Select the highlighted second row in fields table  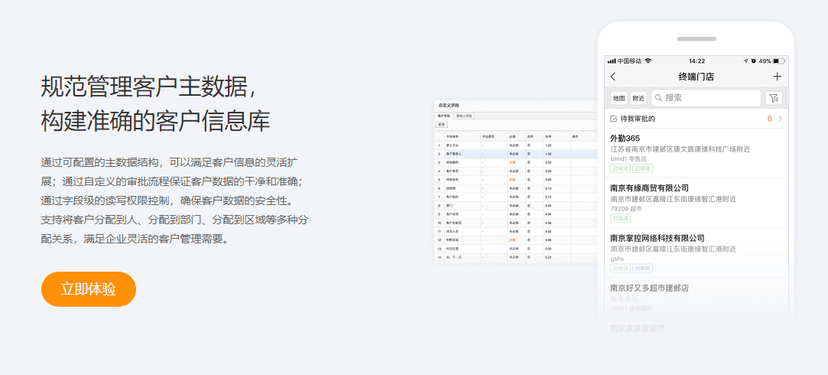click(515, 154)
